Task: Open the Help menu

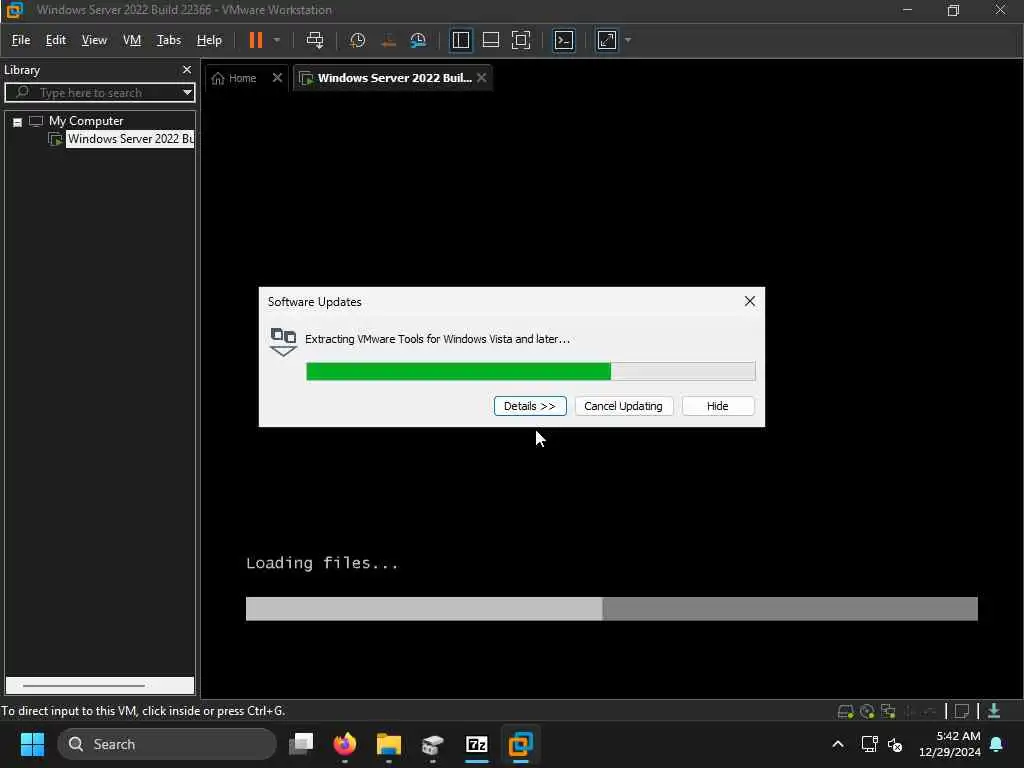Action: point(209,40)
